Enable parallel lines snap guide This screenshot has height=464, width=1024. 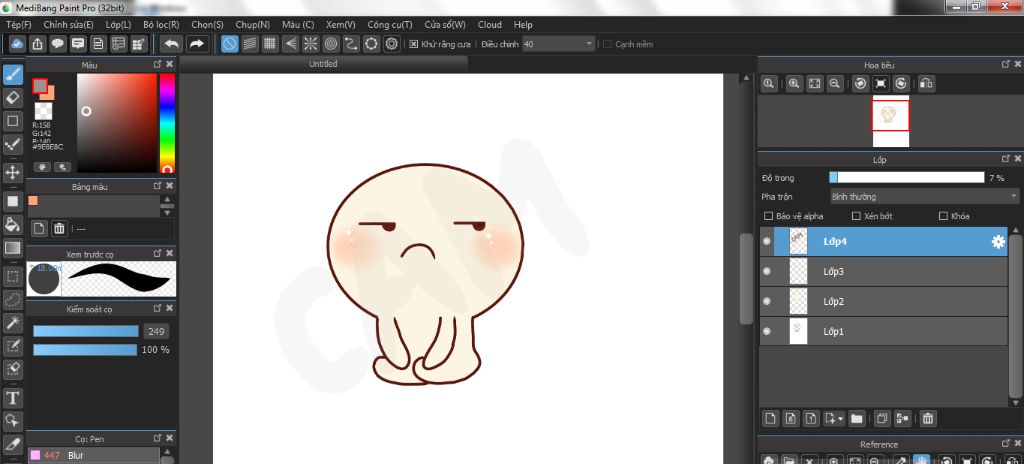(x=249, y=44)
